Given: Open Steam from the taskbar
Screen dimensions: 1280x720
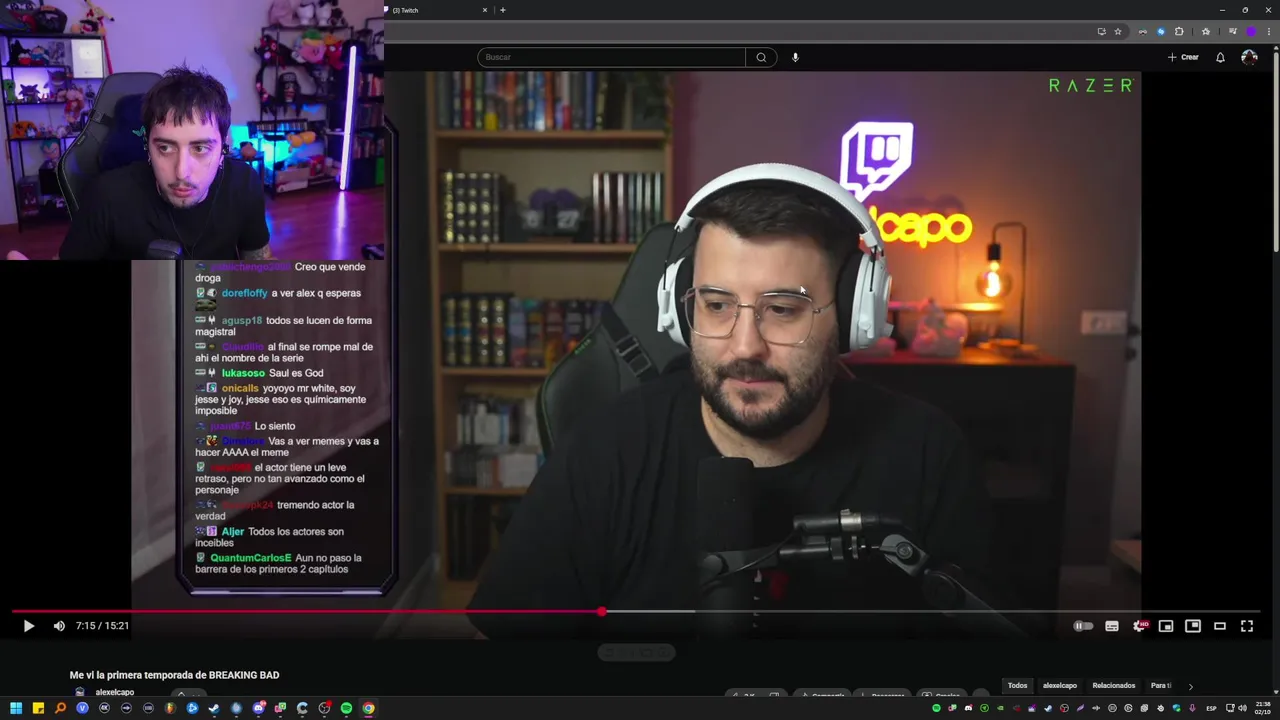Looking at the screenshot, I should pos(214,708).
